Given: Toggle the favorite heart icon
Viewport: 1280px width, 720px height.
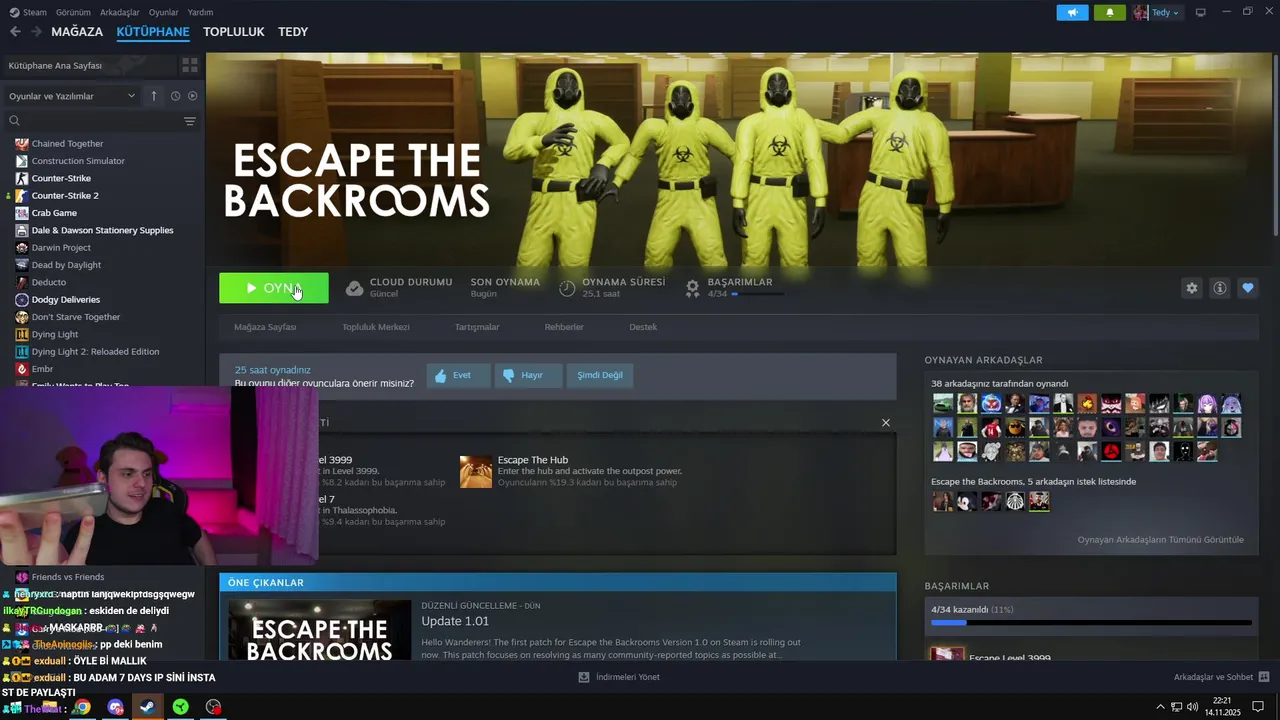Looking at the screenshot, I should coord(1247,288).
